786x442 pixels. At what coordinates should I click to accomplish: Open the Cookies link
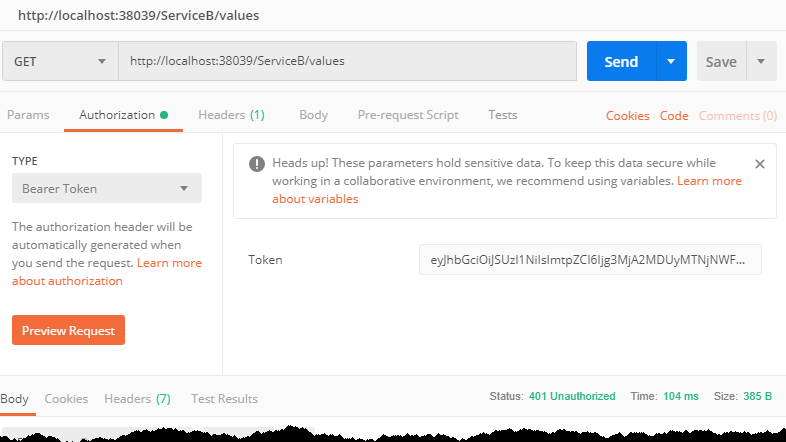[628, 116]
